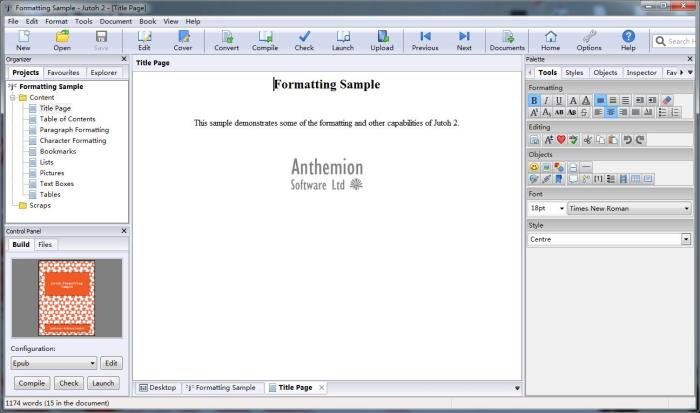Click the book cover thumbnail preview

point(67,298)
